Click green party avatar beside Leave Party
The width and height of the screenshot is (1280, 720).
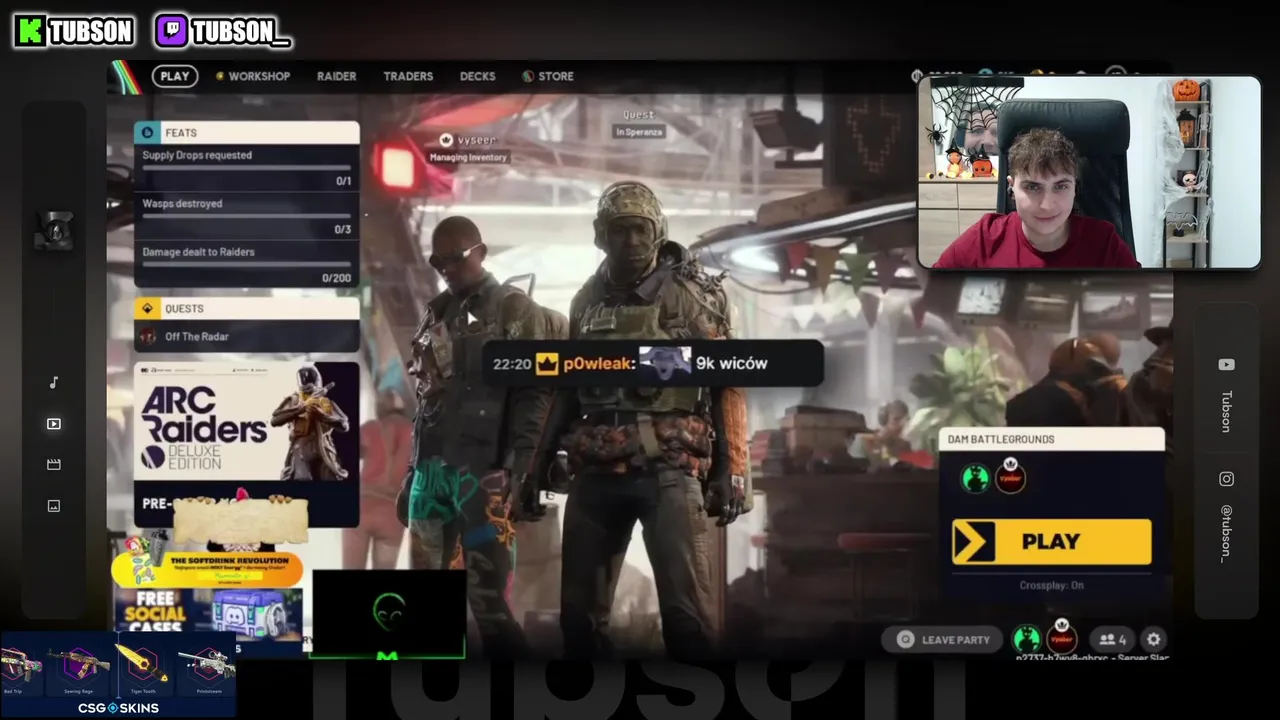pyautogui.click(x=1026, y=639)
